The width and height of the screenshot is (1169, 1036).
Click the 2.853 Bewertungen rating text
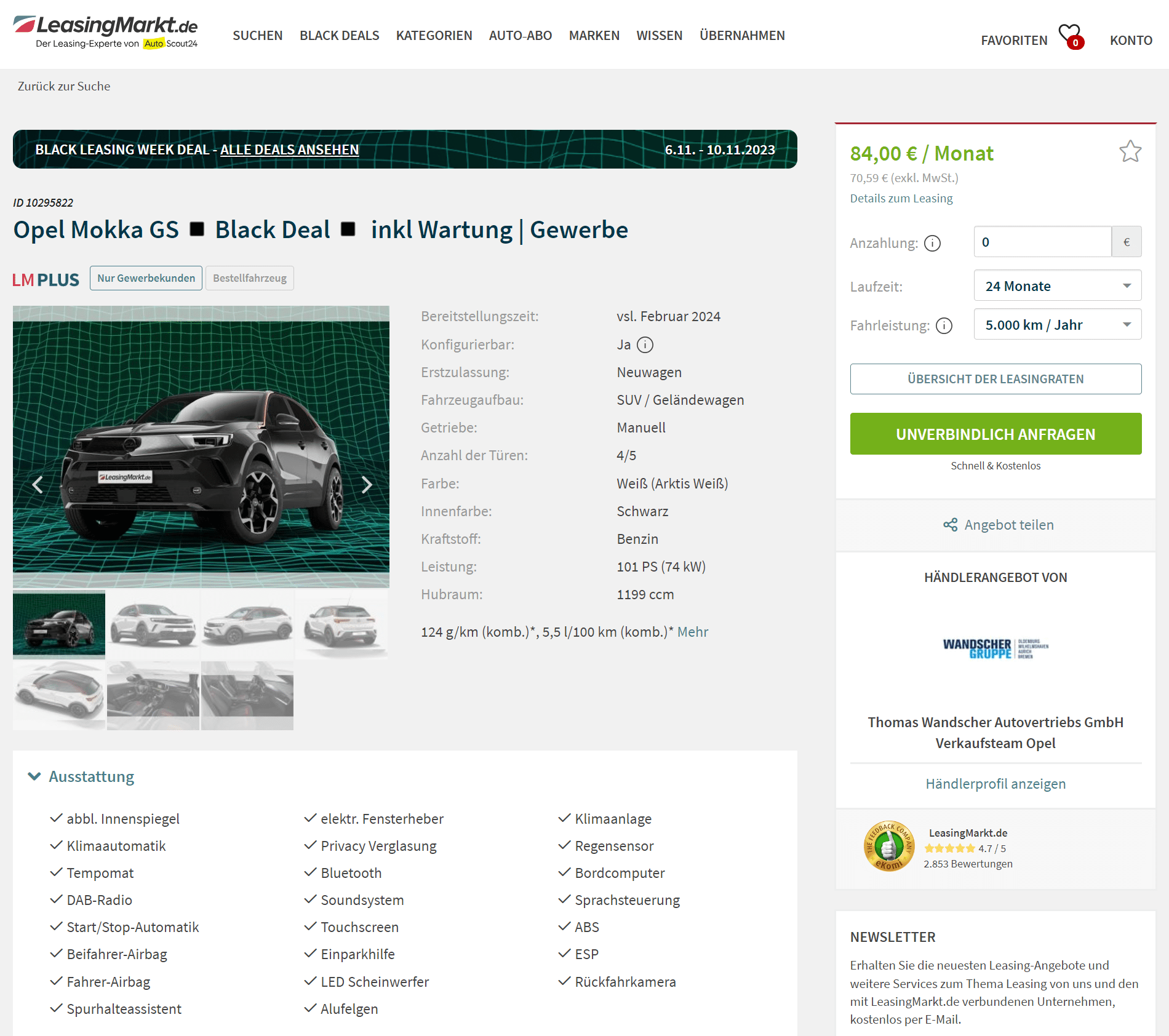click(968, 864)
